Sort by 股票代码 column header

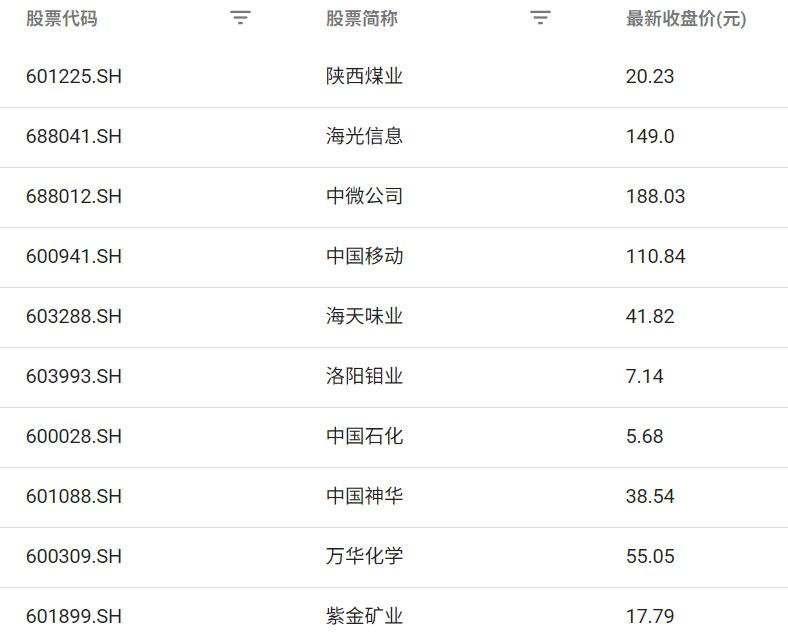click(62, 18)
